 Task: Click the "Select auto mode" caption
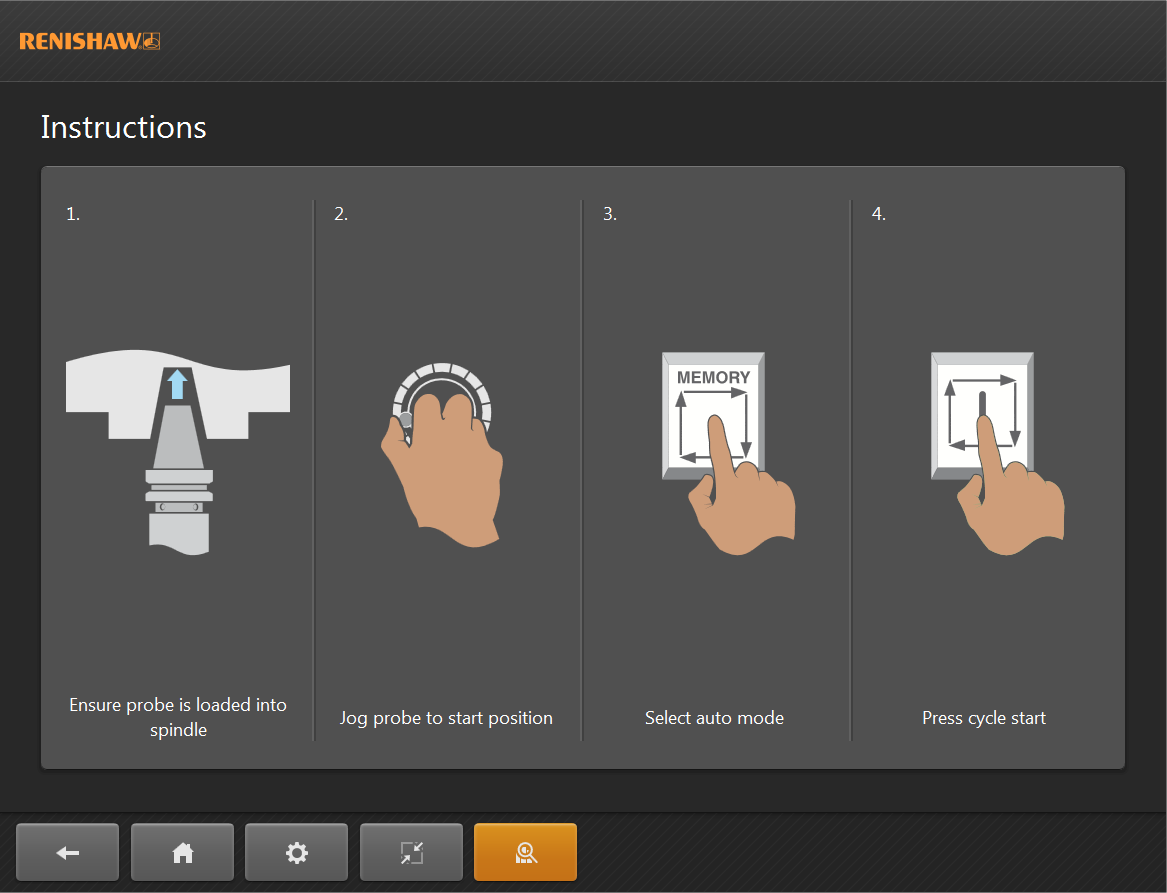714,718
